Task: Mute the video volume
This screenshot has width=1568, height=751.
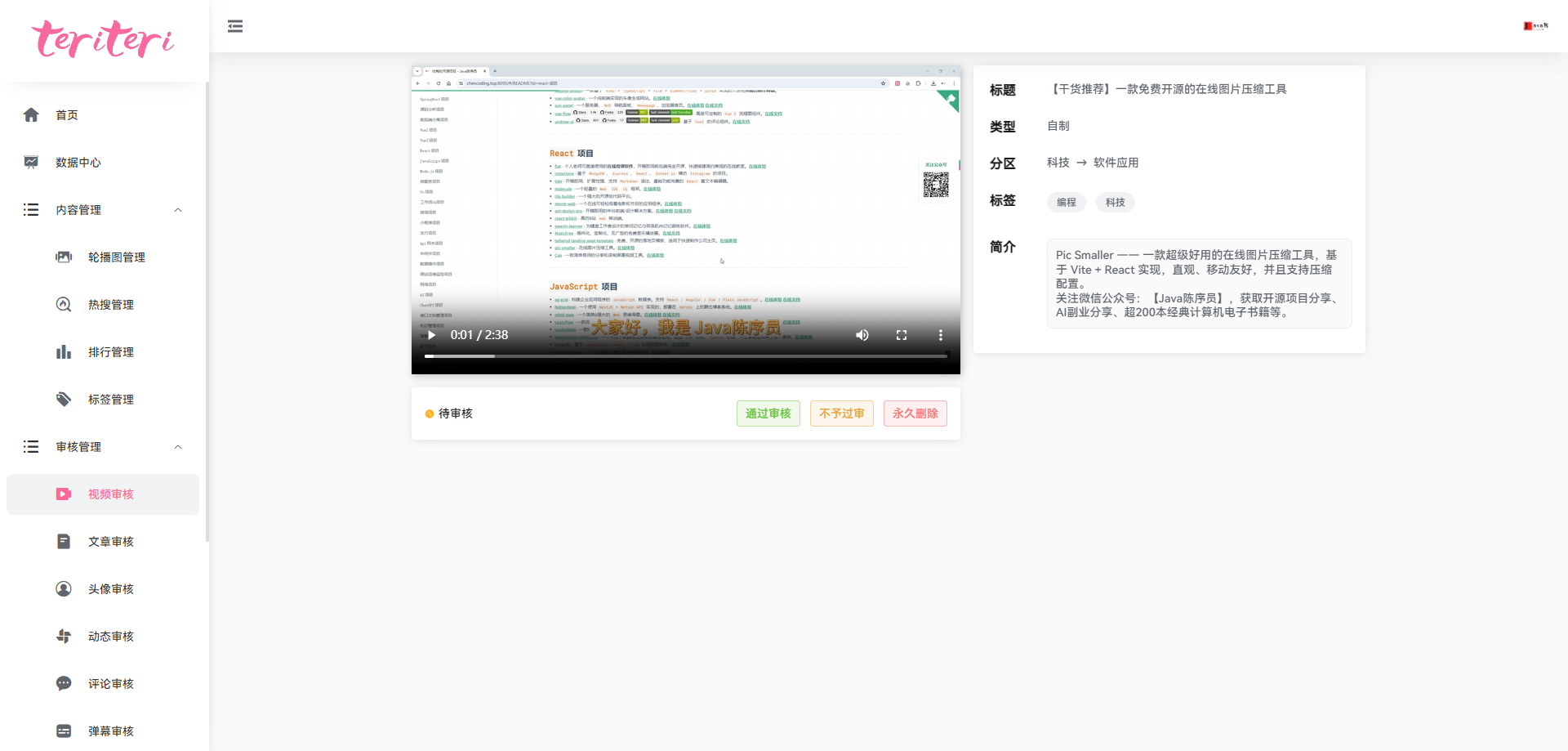Action: (x=862, y=335)
